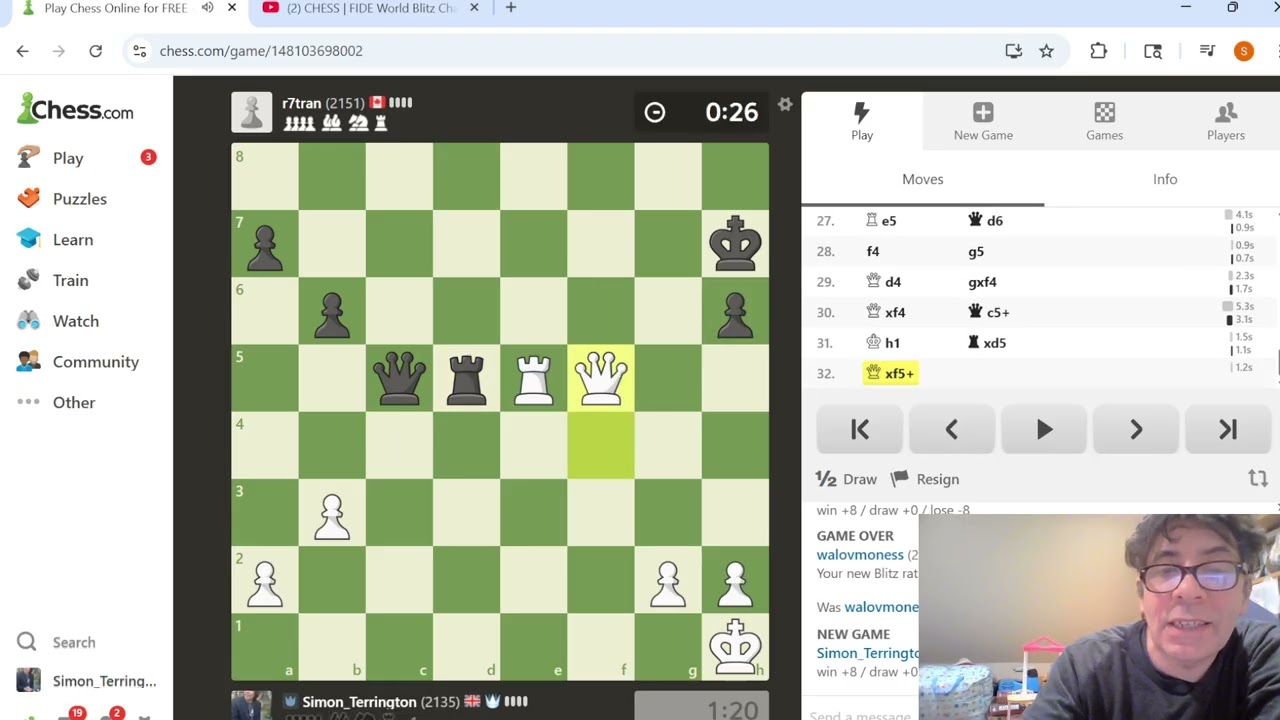Select move 27 Re5 in move list

coord(882,220)
